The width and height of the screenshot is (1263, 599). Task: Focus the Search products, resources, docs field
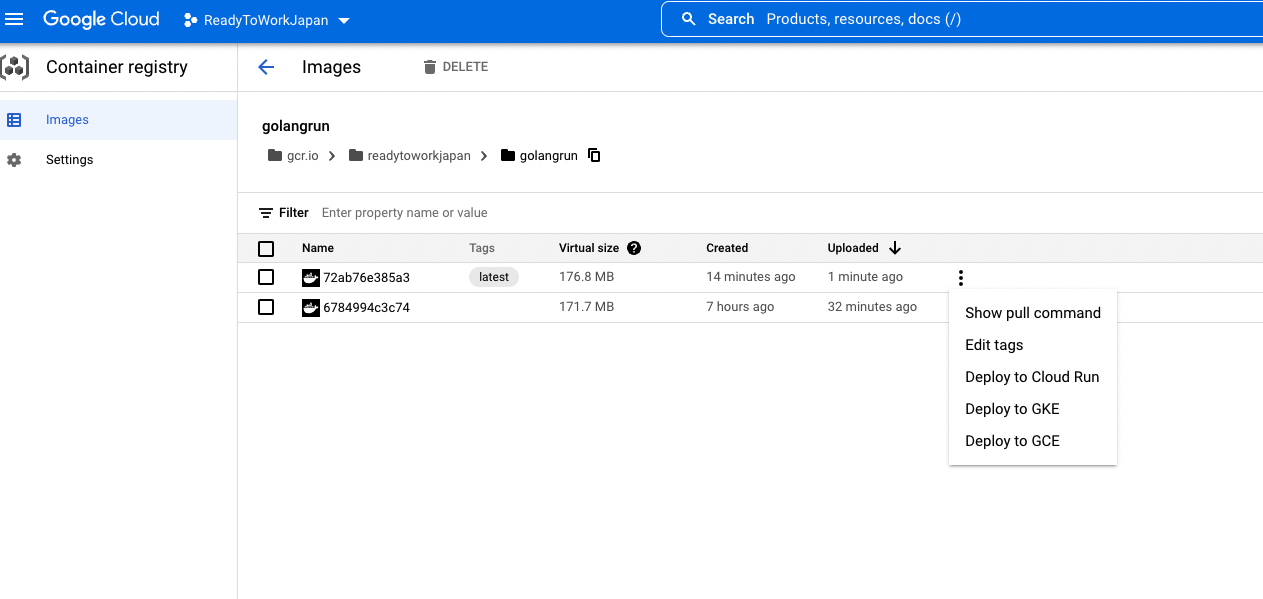(x=961, y=19)
